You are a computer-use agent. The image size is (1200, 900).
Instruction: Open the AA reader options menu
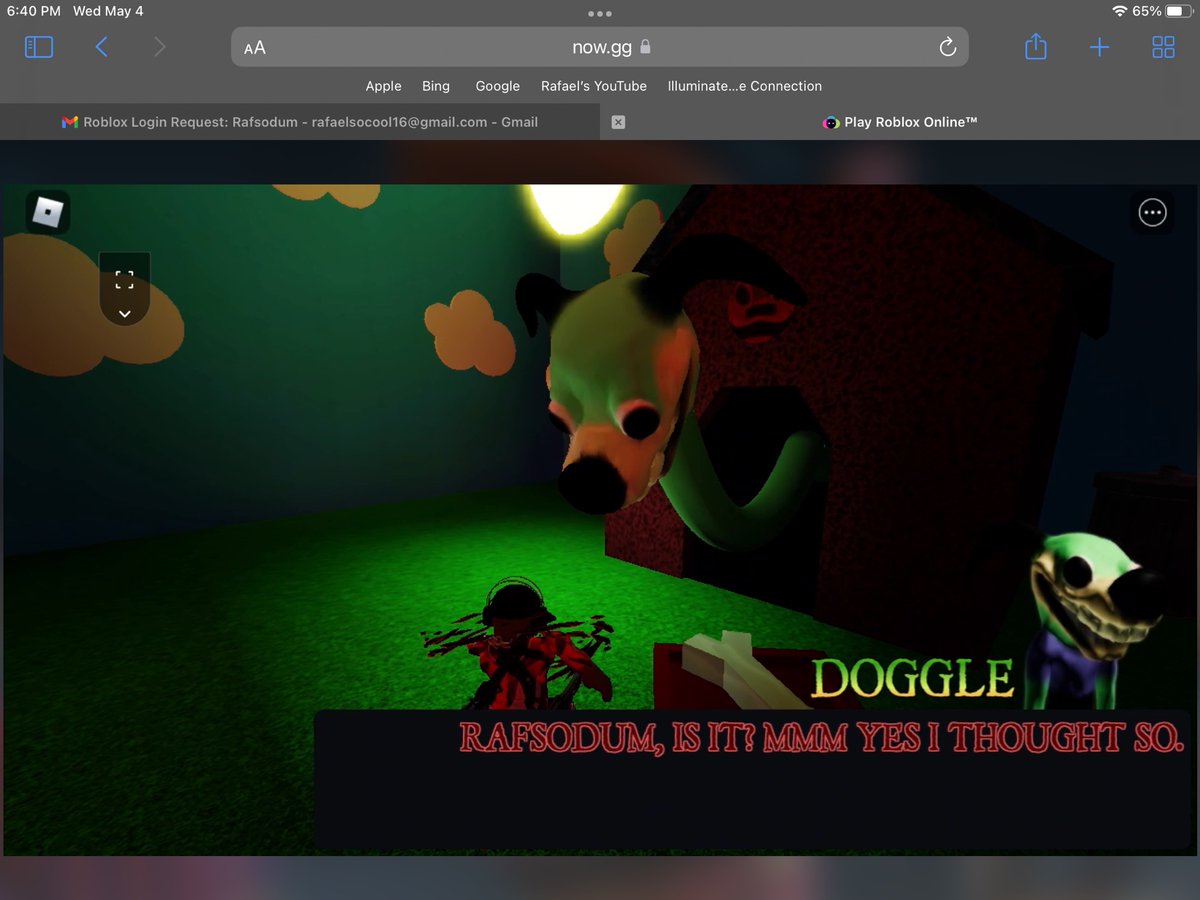pos(255,47)
